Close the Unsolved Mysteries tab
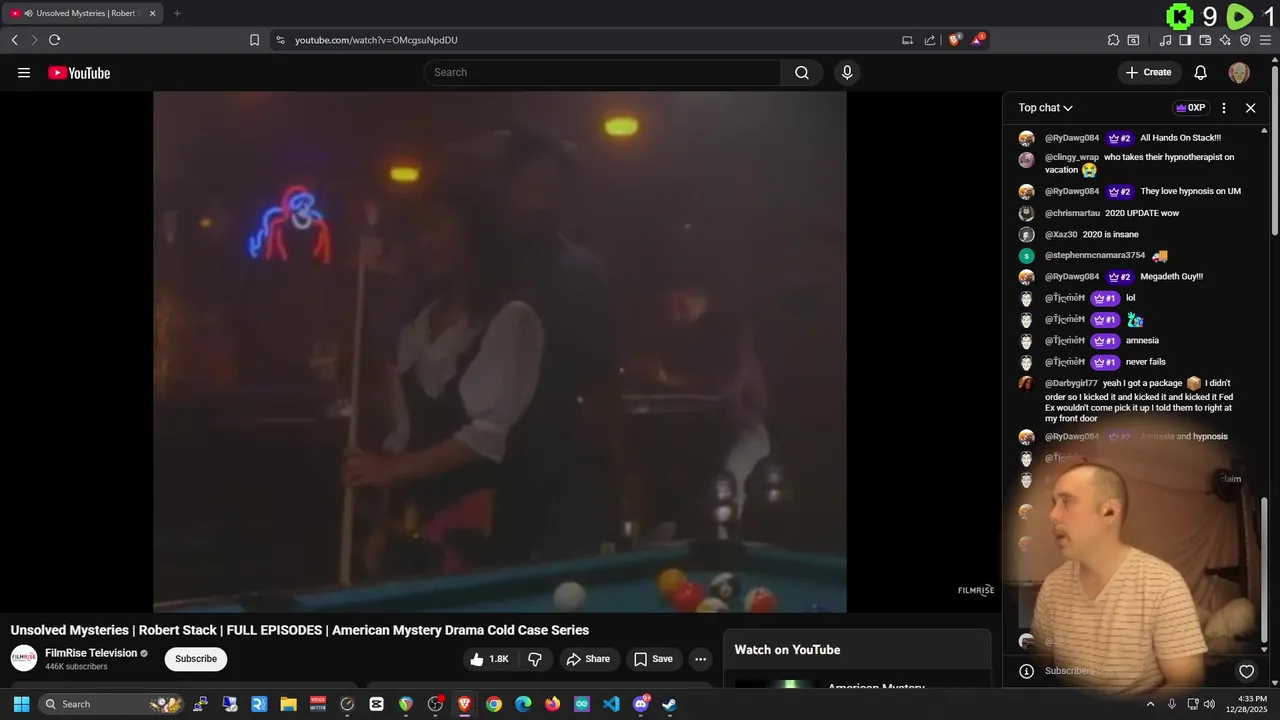 pos(152,13)
